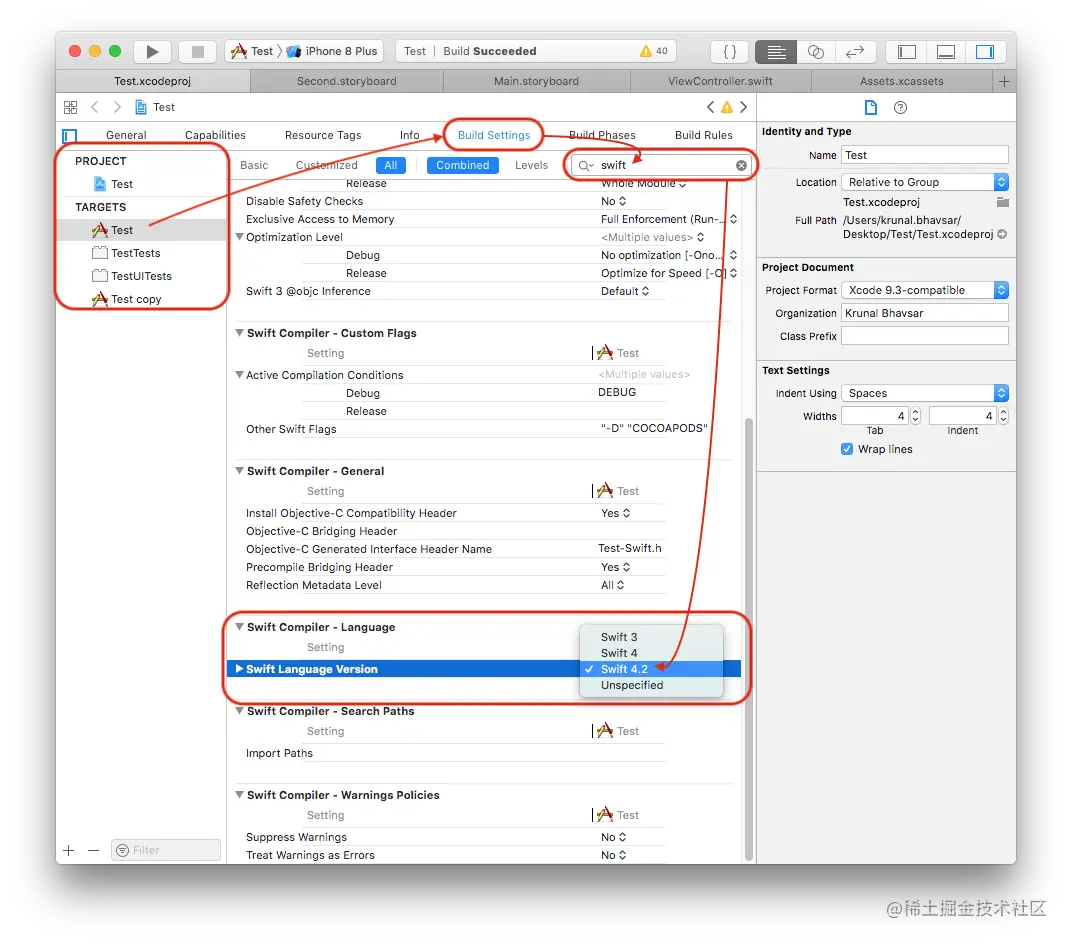The height and width of the screenshot is (944, 1072).
Task: Choose file location via folder icon
Action: point(1002,202)
